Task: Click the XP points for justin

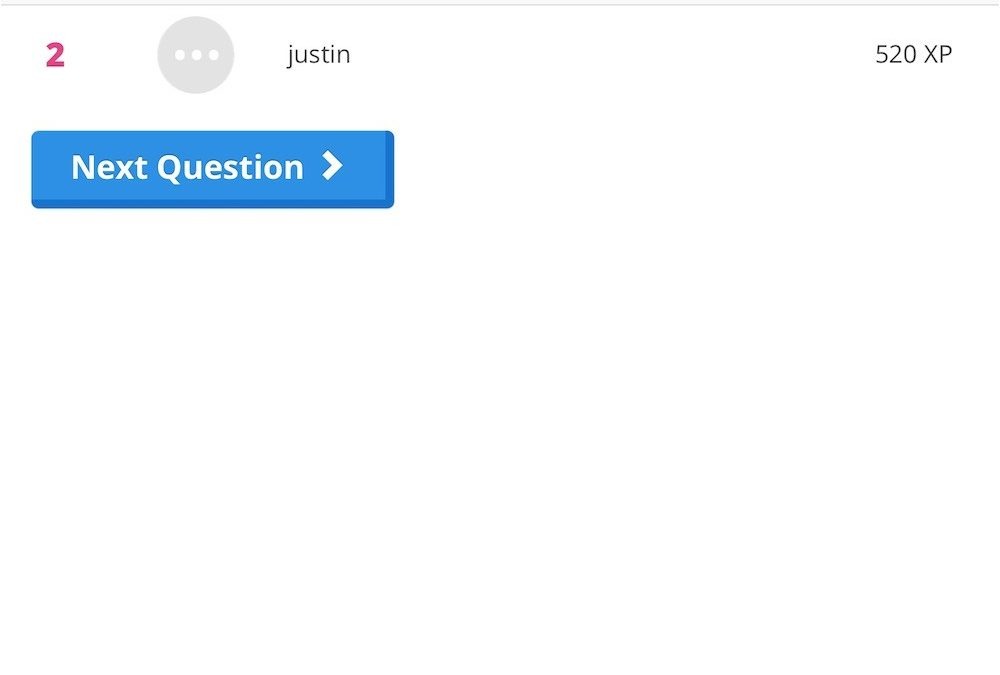Action: (913, 54)
